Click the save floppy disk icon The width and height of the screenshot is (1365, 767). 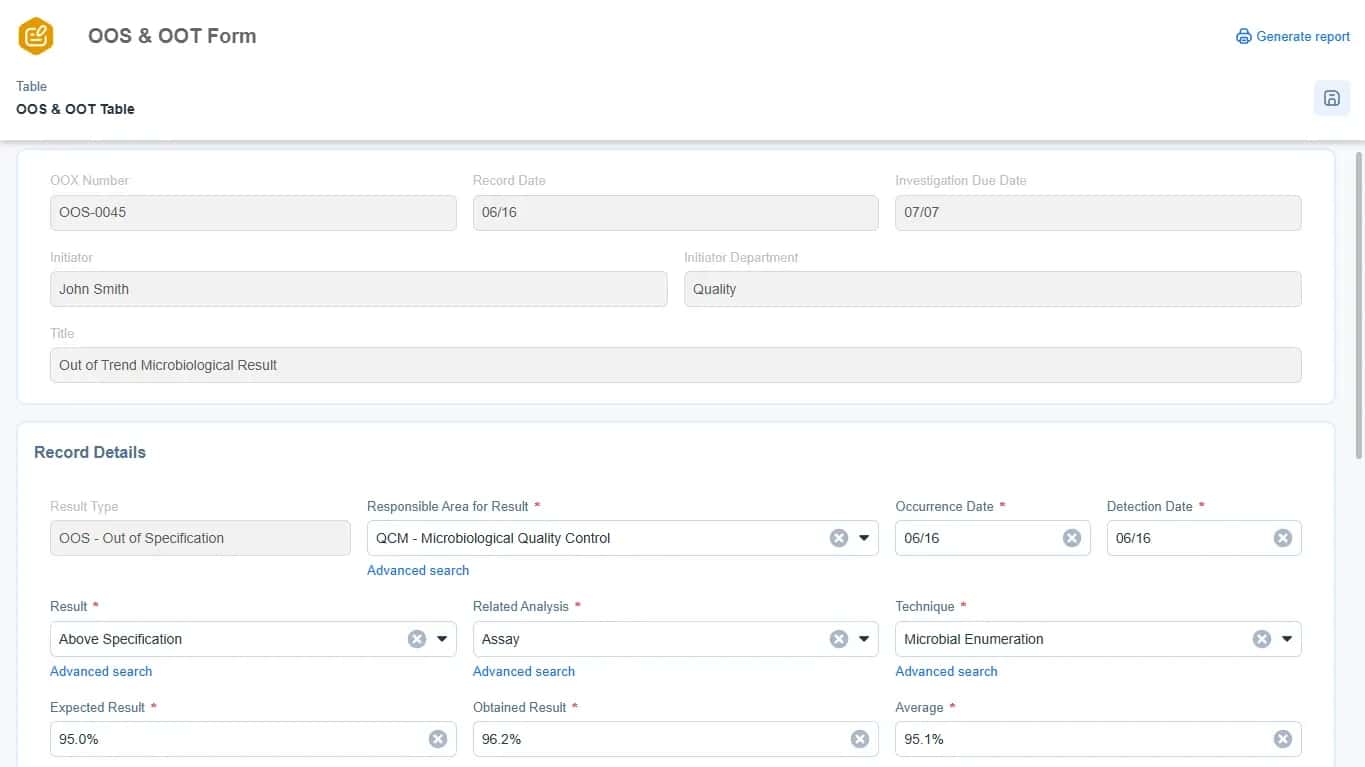tap(1331, 98)
